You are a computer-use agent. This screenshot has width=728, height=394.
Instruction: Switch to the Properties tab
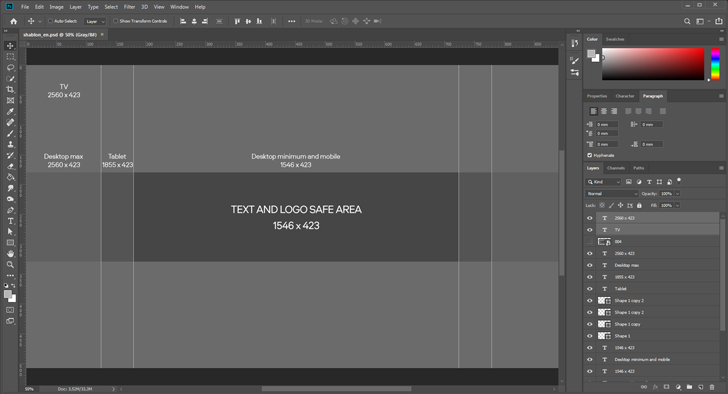coord(597,96)
